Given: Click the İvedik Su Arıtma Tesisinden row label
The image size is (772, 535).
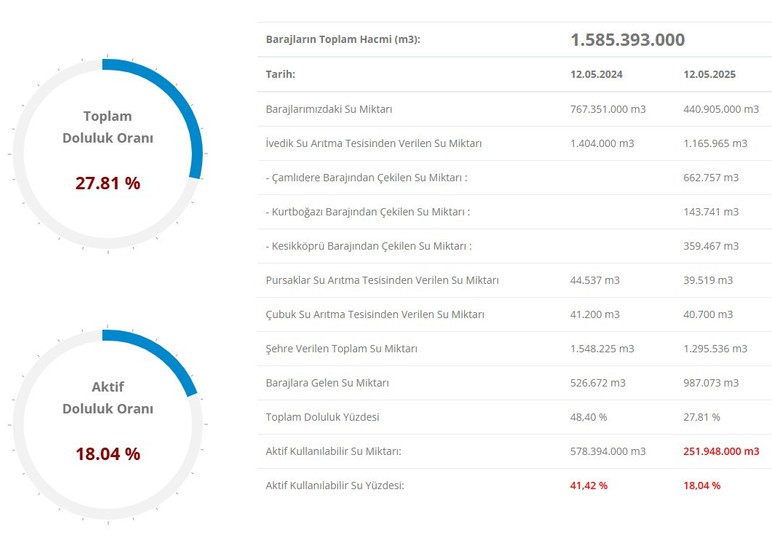Looking at the screenshot, I should [x=374, y=143].
